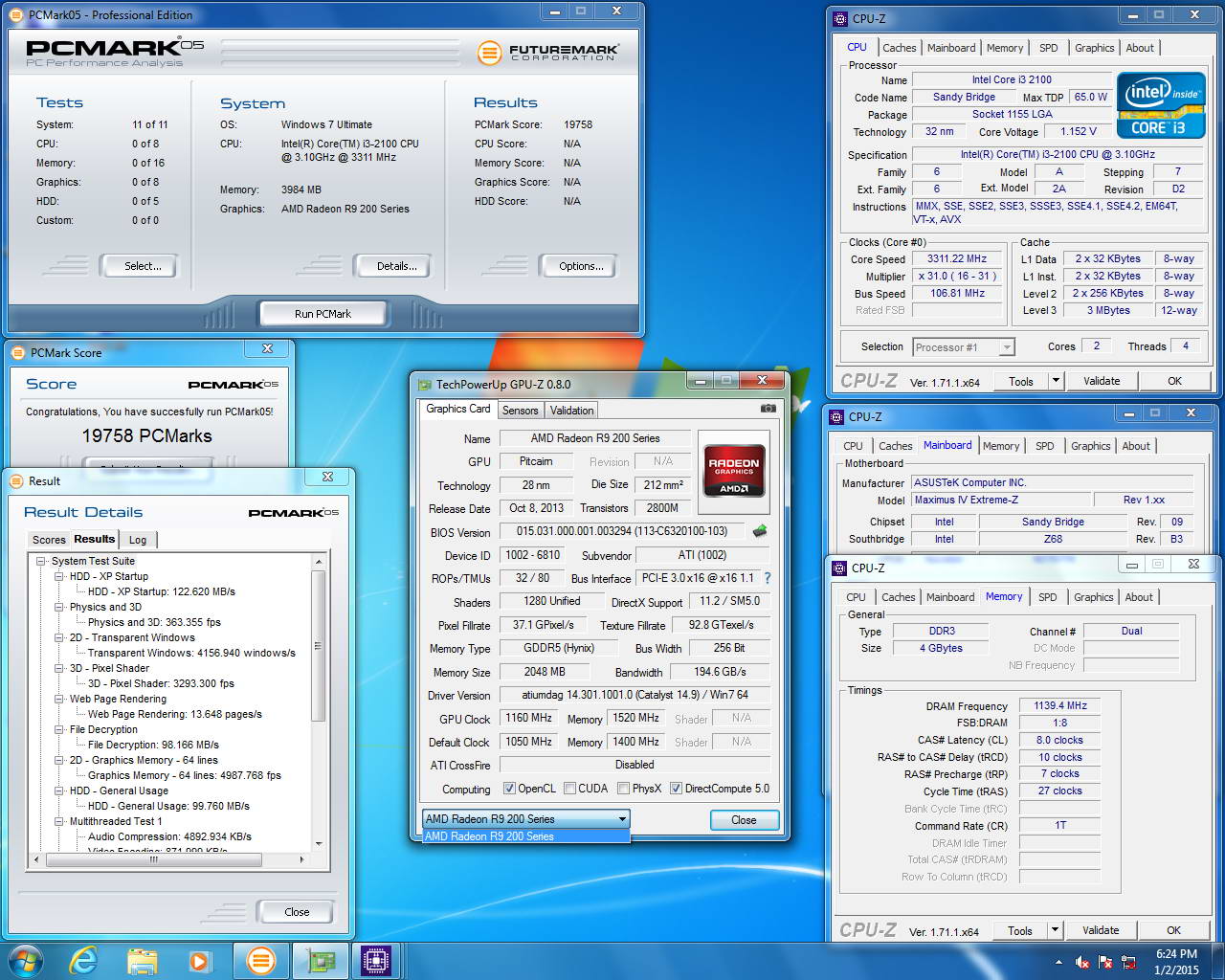
Task: Collapse the 2D - Transparent Windows node
Action: tap(59, 637)
